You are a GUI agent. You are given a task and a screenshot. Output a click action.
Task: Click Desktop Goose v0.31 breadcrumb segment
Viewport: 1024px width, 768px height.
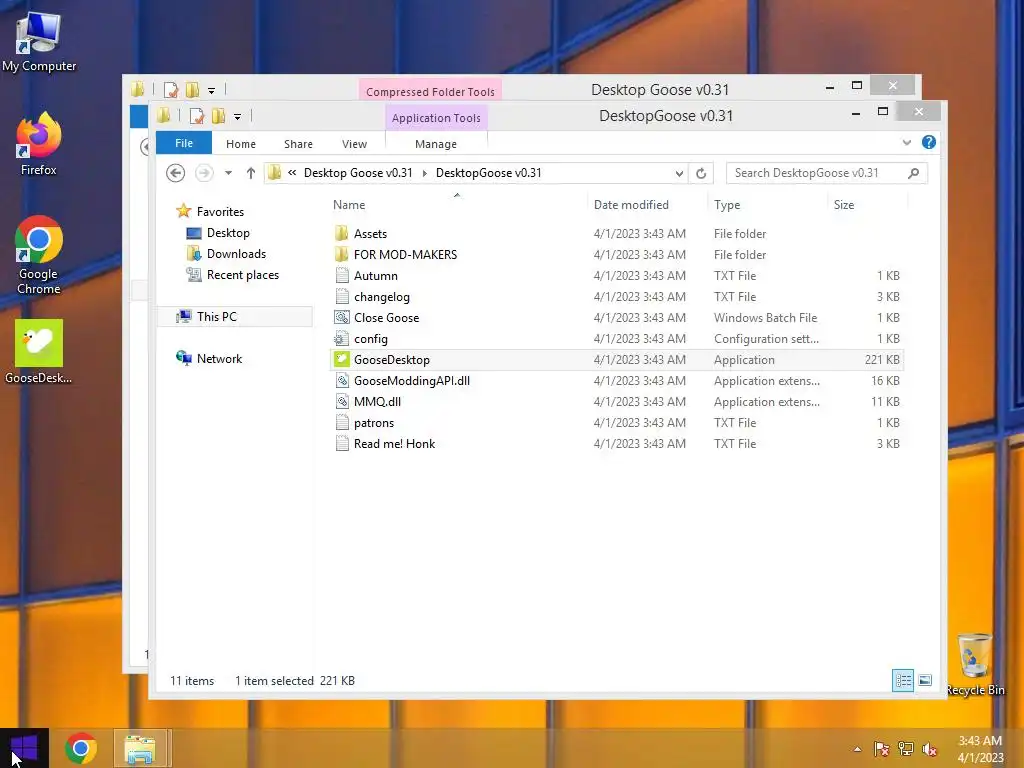point(358,173)
